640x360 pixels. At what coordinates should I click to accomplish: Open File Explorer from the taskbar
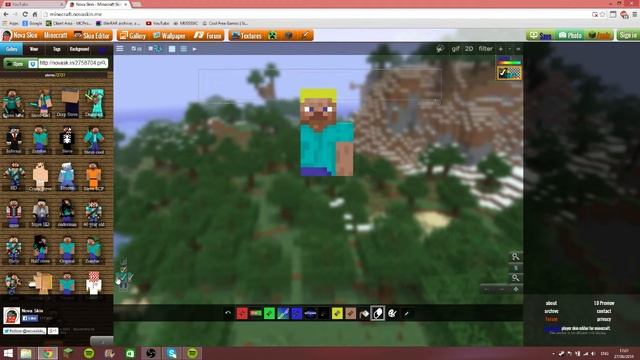[26, 353]
